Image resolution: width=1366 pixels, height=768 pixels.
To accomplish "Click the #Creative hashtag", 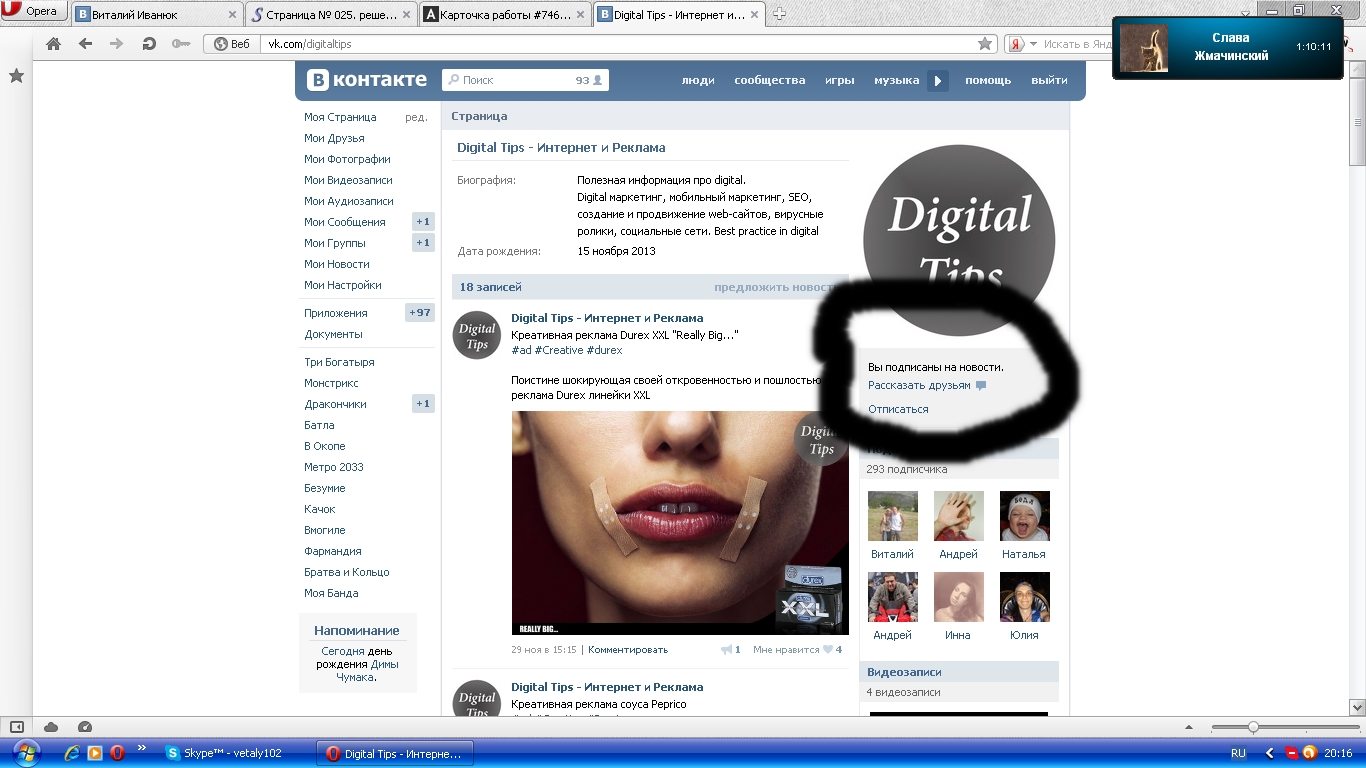I will 558,350.
